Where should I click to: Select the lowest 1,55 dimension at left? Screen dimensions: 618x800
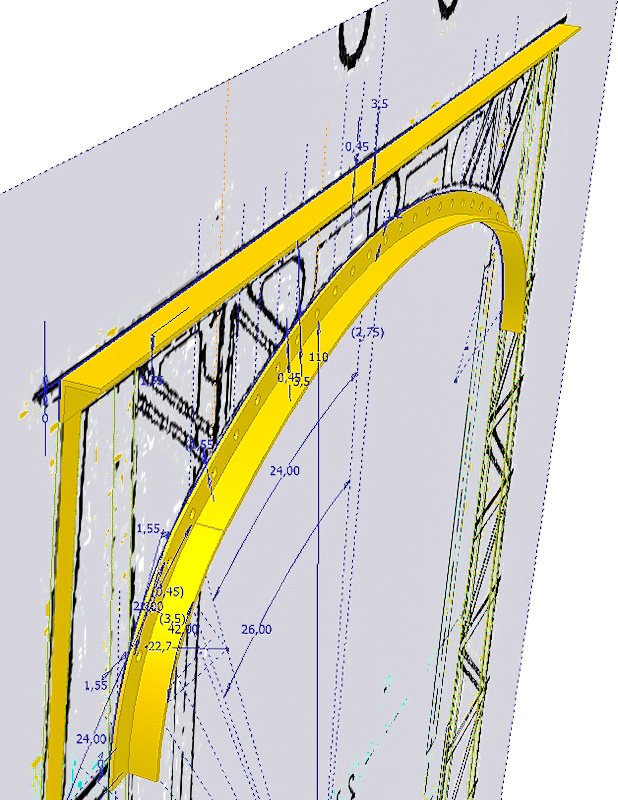pos(95,685)
